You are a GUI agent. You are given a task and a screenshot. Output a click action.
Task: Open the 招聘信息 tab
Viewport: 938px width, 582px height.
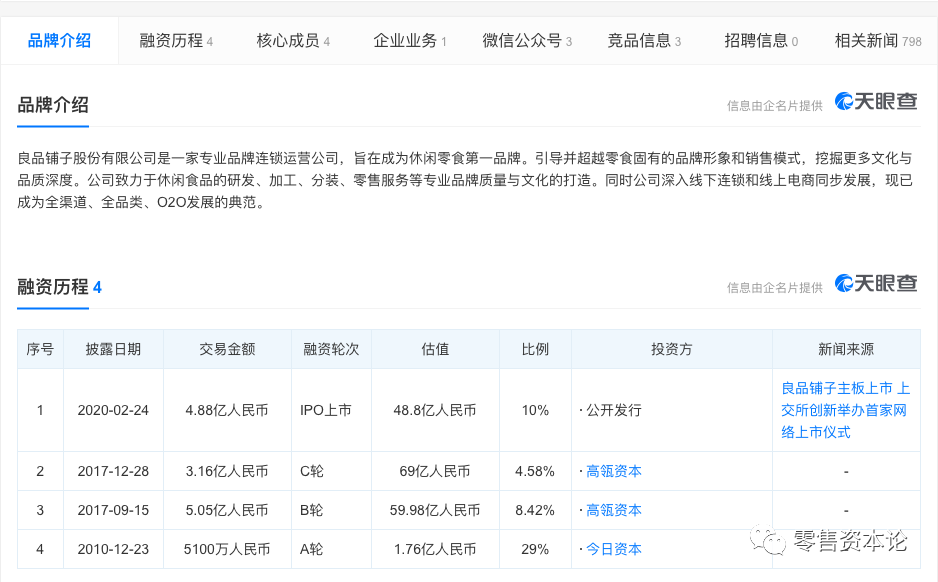[x=757, y=42]
